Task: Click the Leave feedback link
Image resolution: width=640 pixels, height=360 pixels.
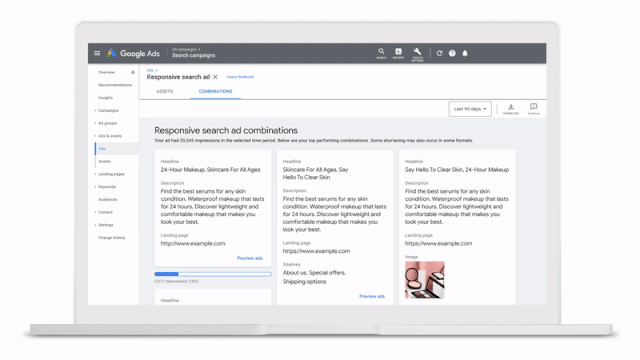Action: click(240, 77)
